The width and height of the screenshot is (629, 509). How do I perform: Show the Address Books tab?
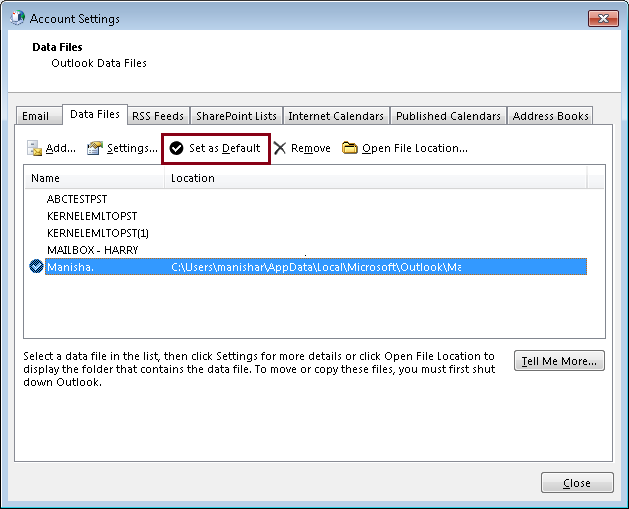point(550,116)
